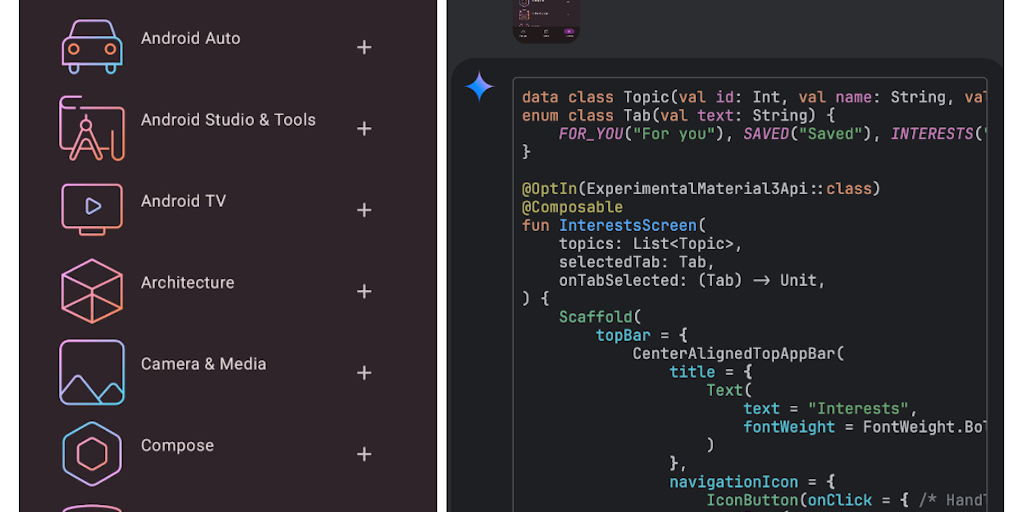This screenshot has width=1024, height=512.
Task: Click the Android Auto car icon
Action: pyautogui.click(x=92, y=47)
